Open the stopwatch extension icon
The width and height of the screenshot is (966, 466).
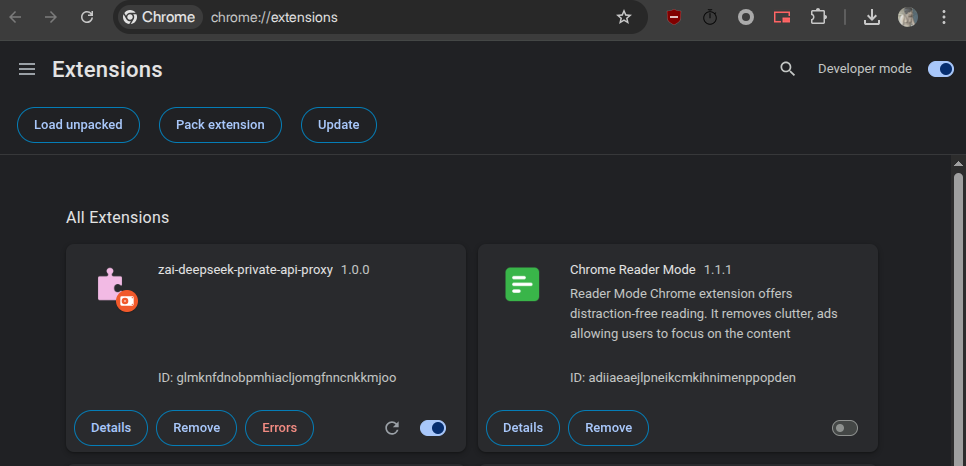pyautogui.click(x=710, y=17)
